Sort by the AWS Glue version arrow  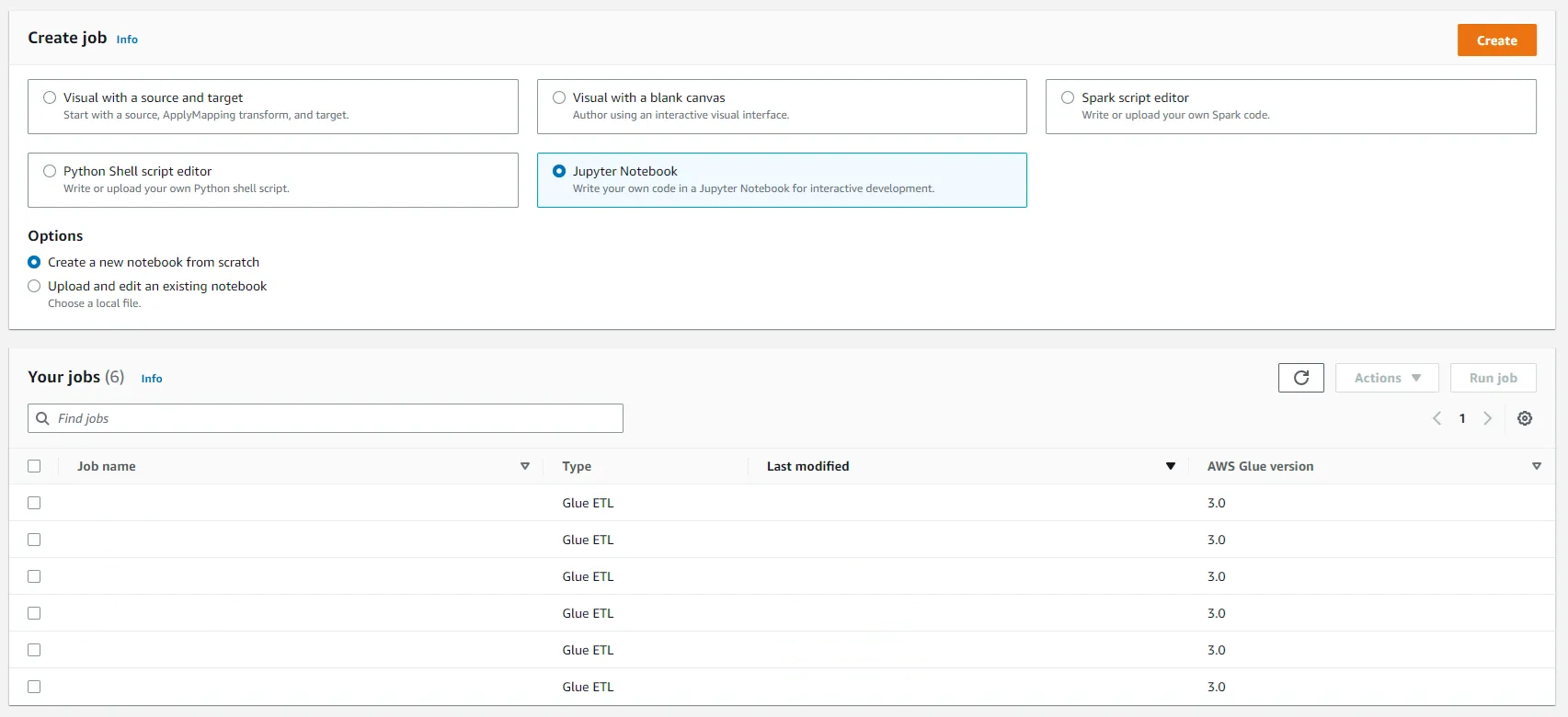click(x=1536, y=466)
